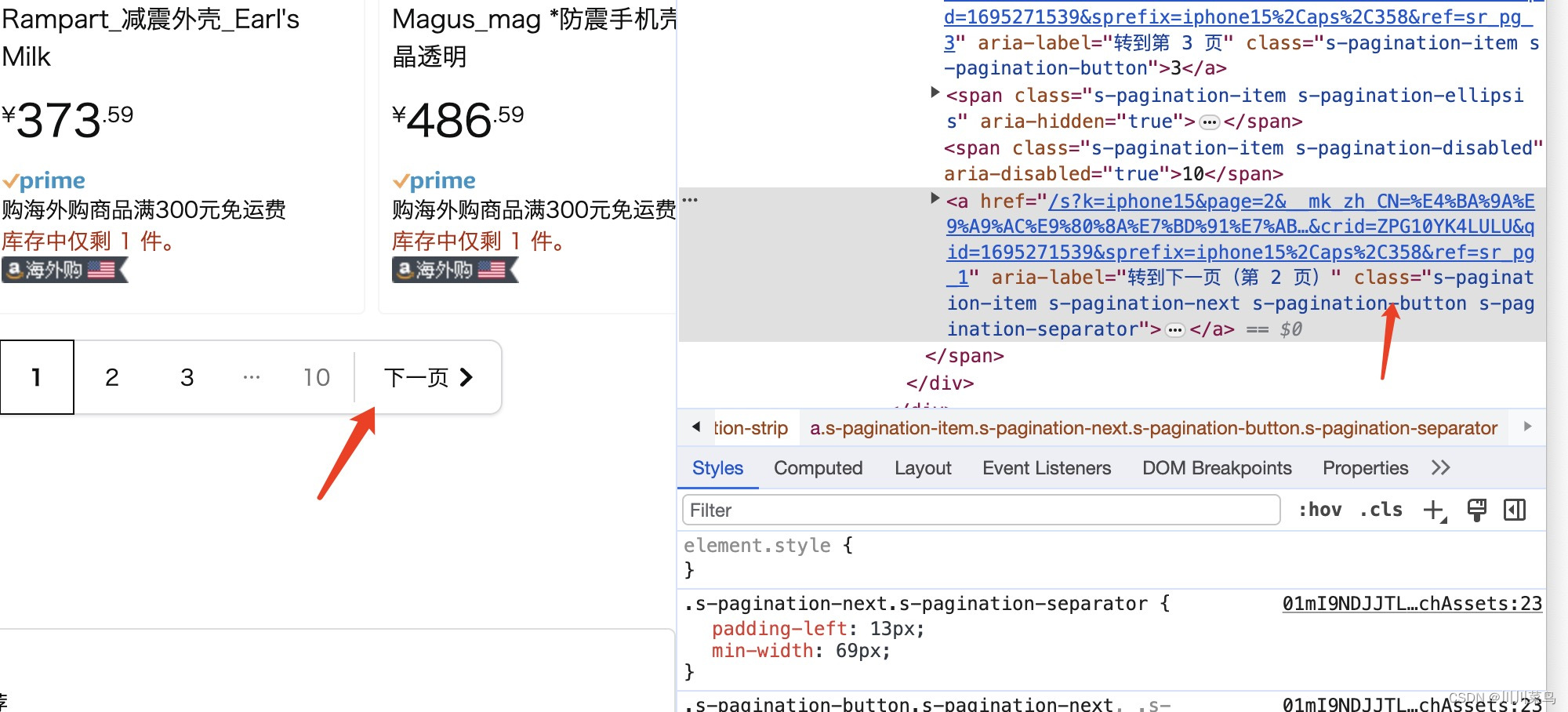Expand the collapsed ellipsis in pagination-ellipsis span
Image resolution: width=1568 pixels, height=712 pixels.
pos(1210,122)
